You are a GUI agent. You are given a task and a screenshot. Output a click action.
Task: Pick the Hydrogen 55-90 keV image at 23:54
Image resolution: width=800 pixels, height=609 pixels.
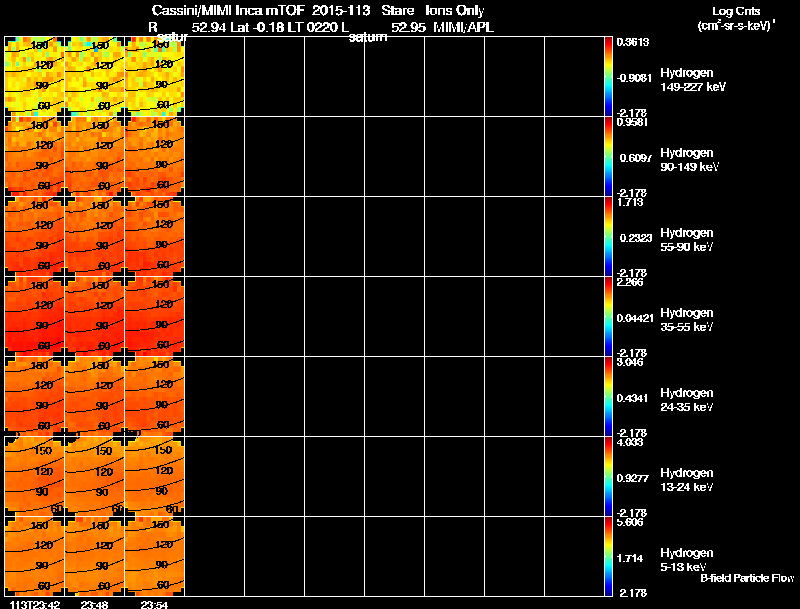click(155, 237)
